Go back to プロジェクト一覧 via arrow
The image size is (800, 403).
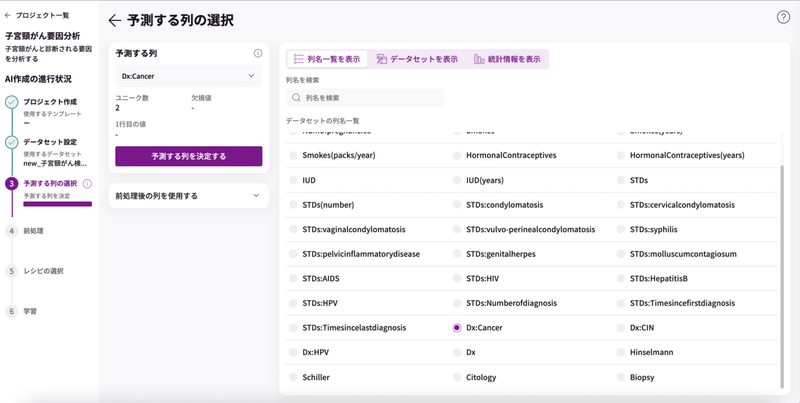(x=7, y=15)
